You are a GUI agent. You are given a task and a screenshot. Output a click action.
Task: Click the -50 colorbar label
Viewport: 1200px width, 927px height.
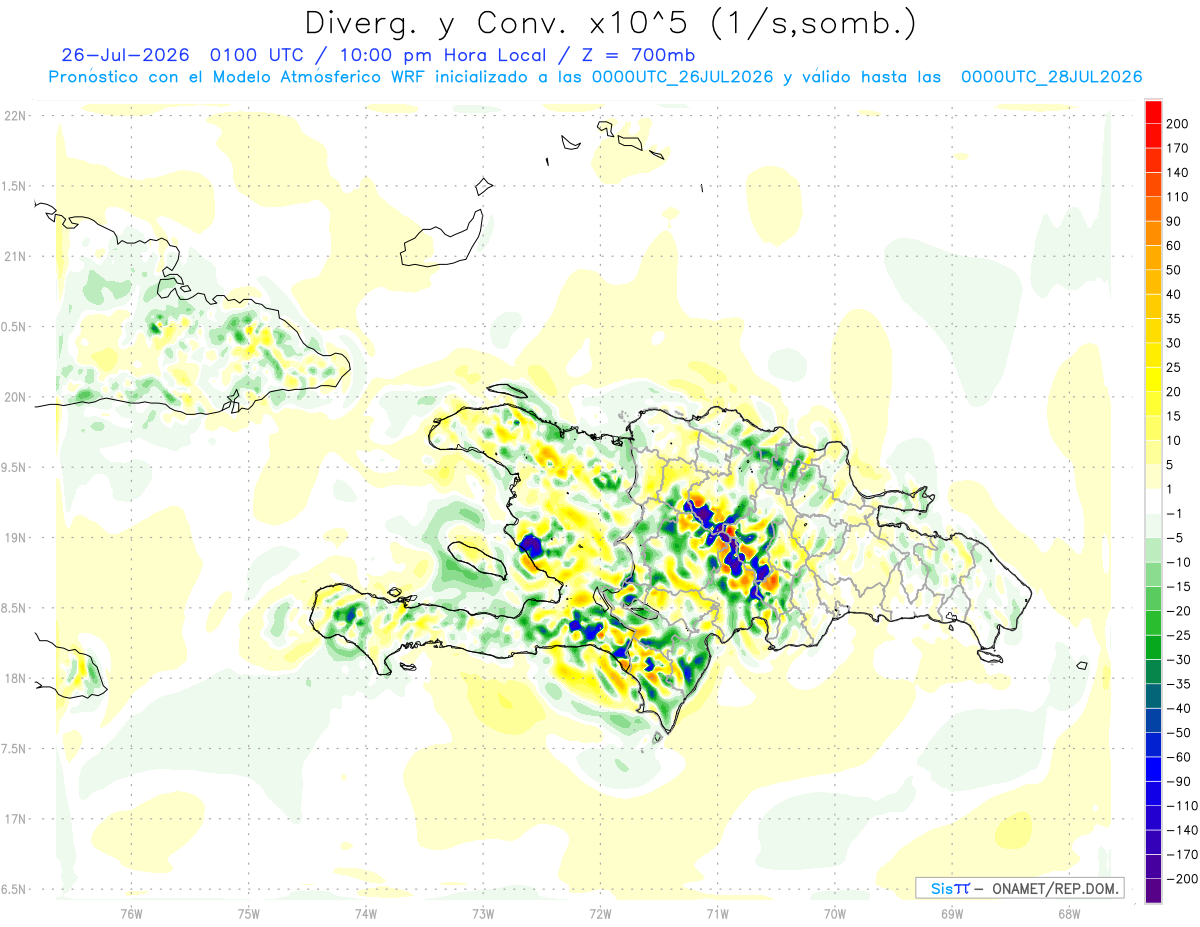(x=1178, y=732)
